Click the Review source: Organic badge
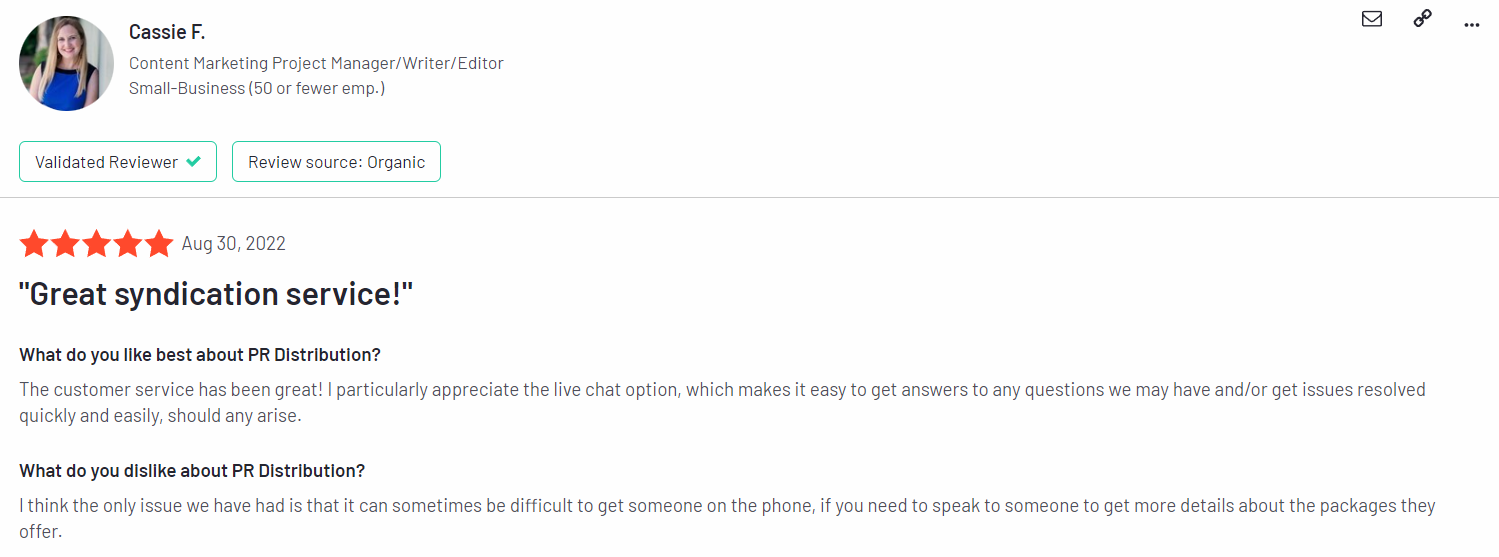The width and height of the screenshot is (1499, 557). tap(336, 162)
